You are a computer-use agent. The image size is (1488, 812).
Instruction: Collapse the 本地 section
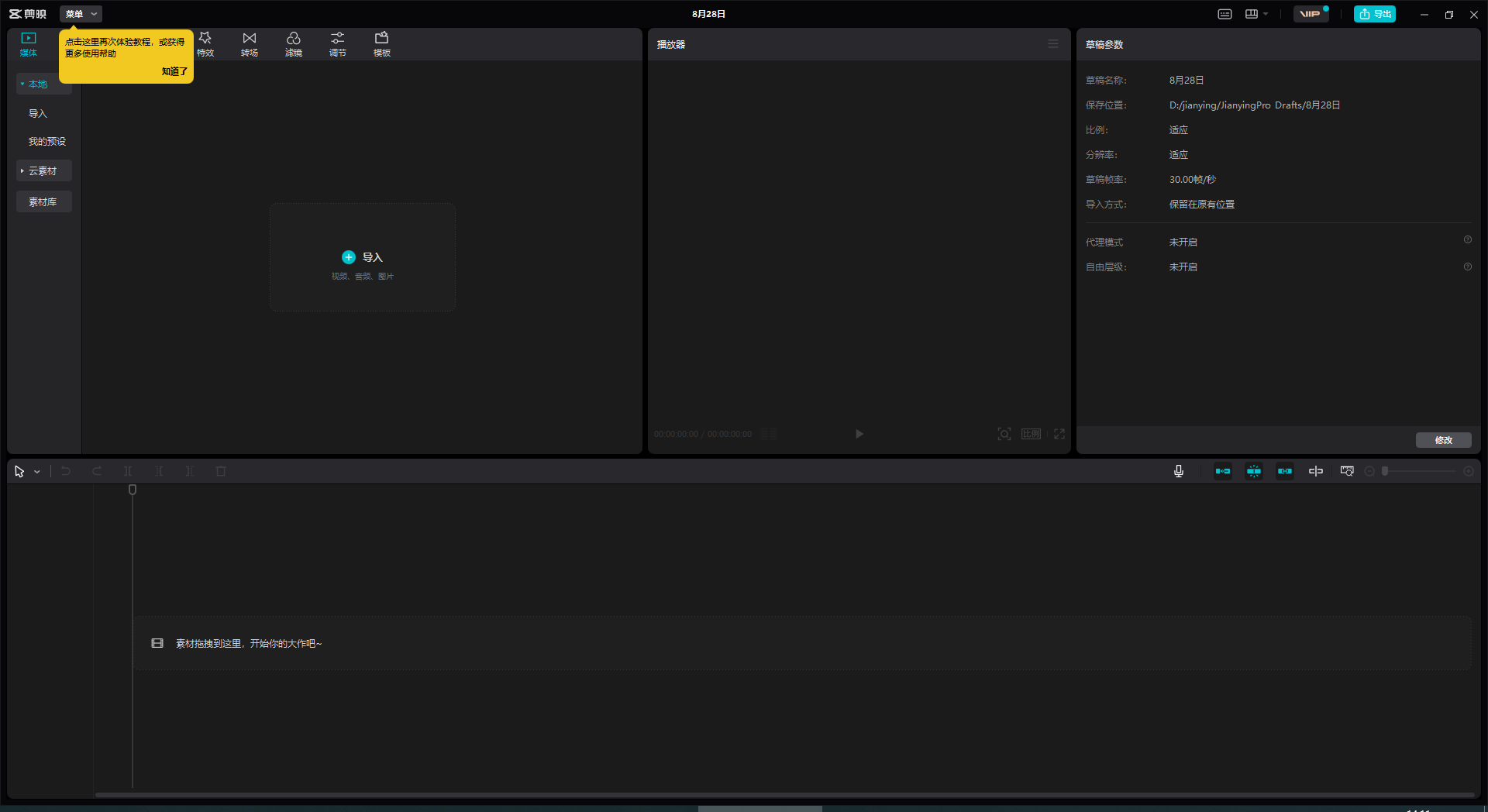point(44,84)
